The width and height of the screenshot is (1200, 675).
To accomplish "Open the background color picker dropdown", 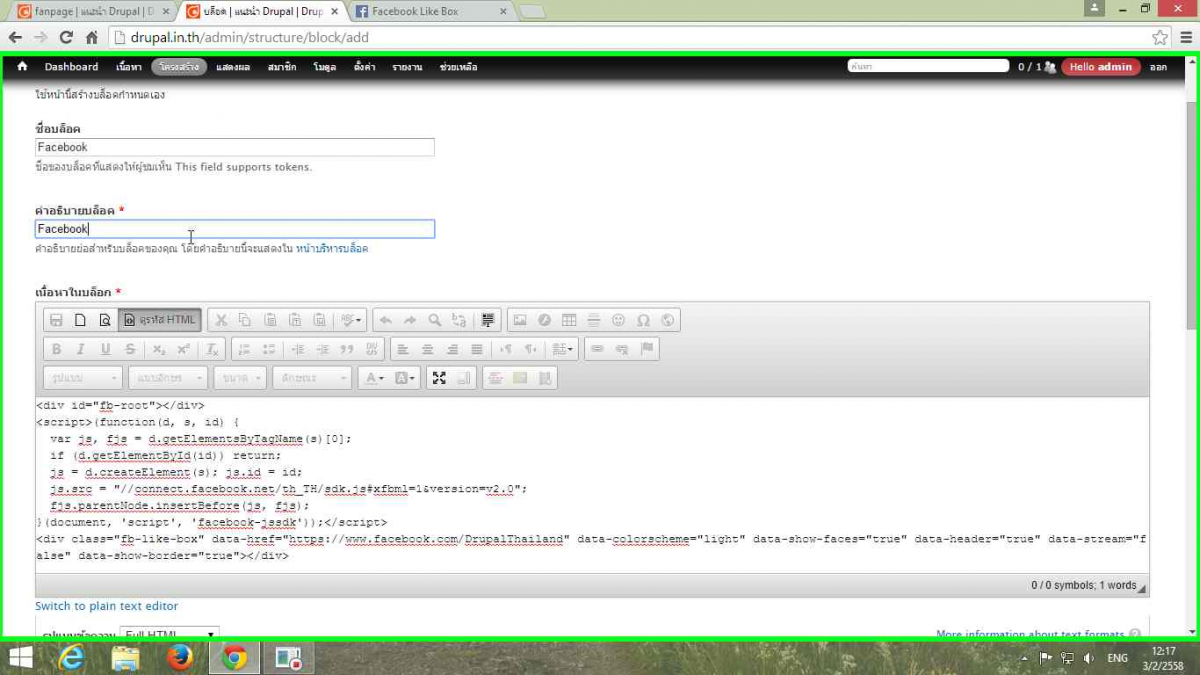I will click(x=405, y=378).
